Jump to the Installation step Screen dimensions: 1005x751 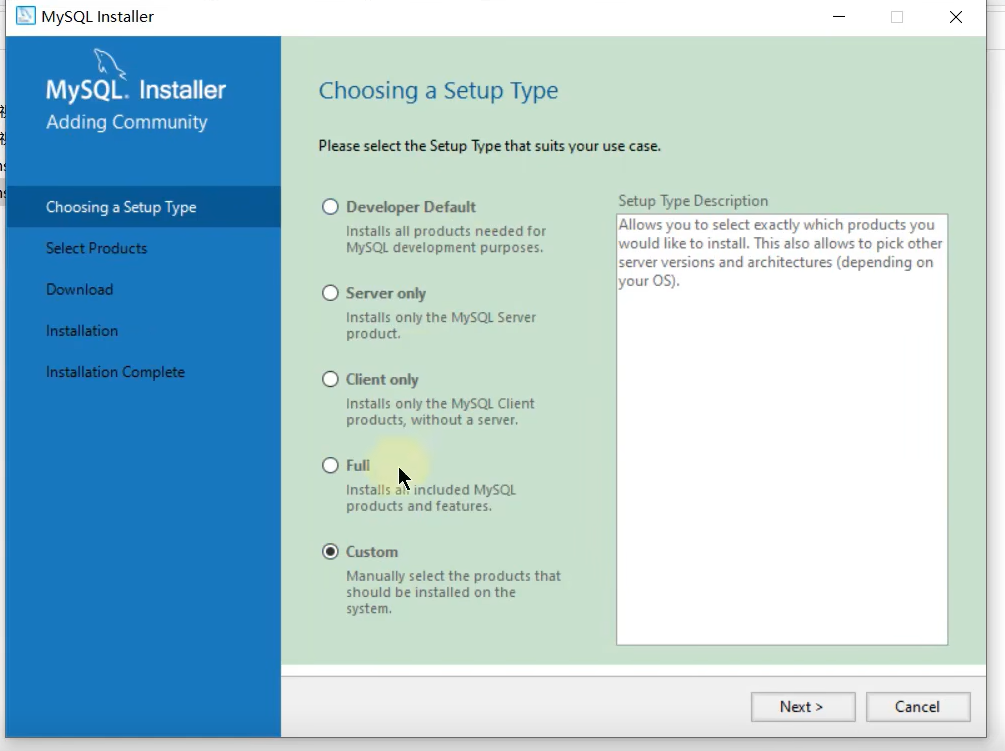[x=82, y=330]
